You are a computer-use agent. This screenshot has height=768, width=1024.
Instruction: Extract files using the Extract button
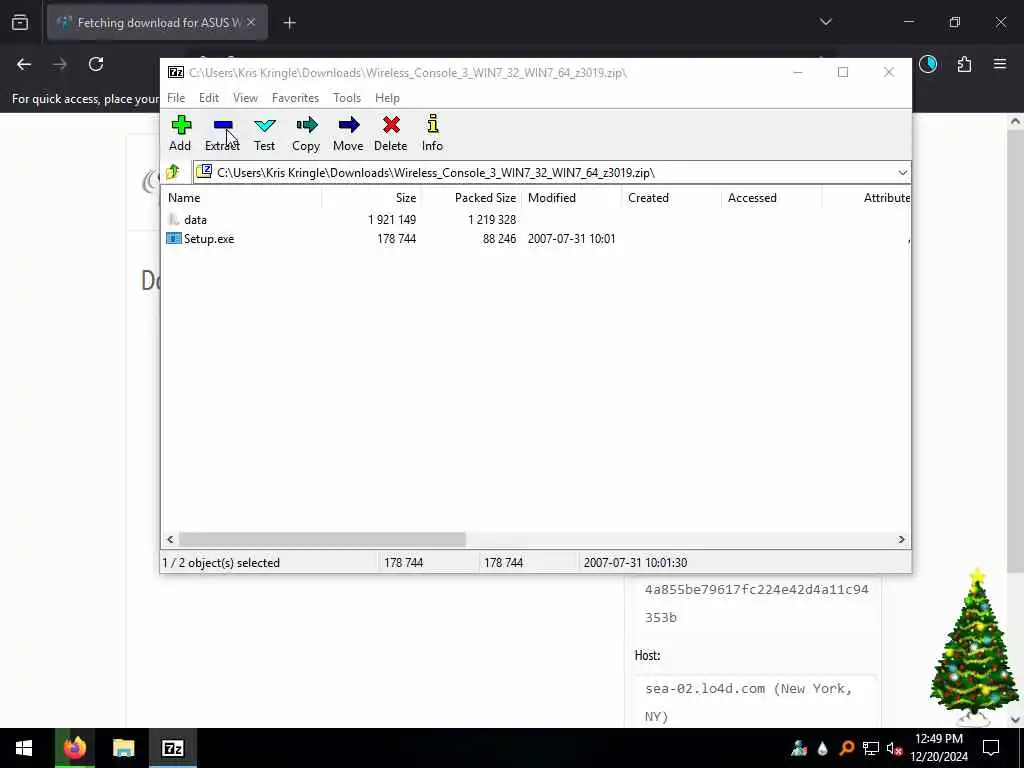tap(222, 133)
